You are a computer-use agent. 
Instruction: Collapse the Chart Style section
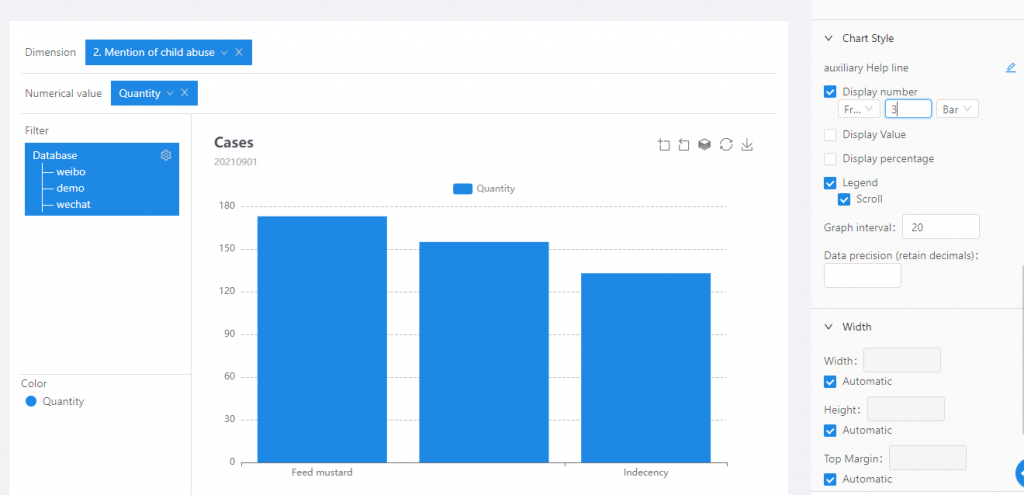coord(828,38)
